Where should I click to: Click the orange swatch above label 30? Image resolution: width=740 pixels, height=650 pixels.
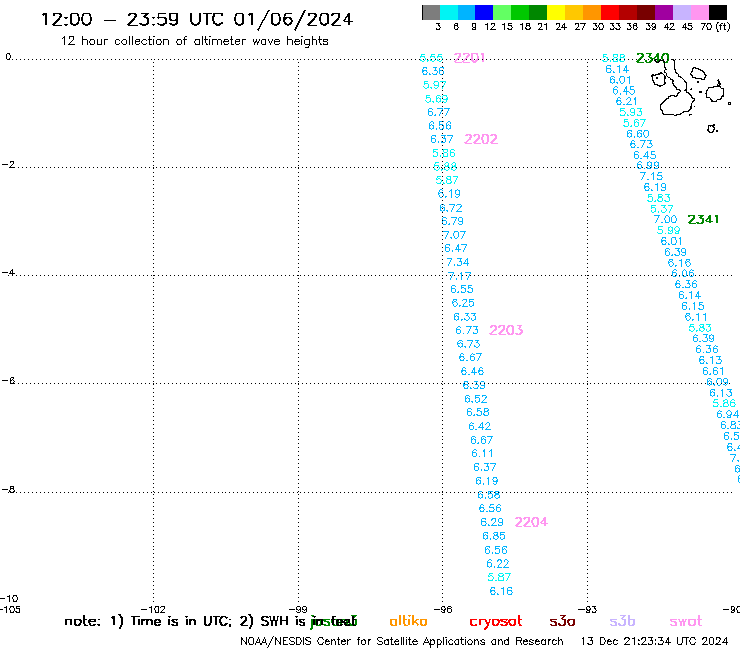[x=591, y=12]
